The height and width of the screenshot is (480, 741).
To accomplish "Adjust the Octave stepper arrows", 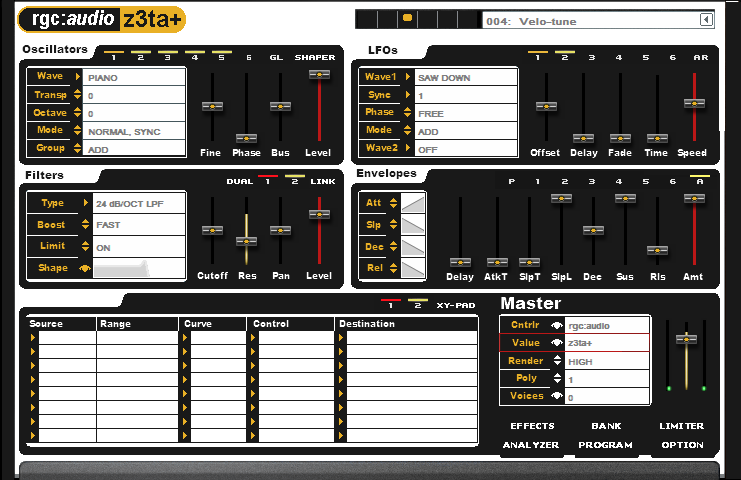I will click(78, 112).
